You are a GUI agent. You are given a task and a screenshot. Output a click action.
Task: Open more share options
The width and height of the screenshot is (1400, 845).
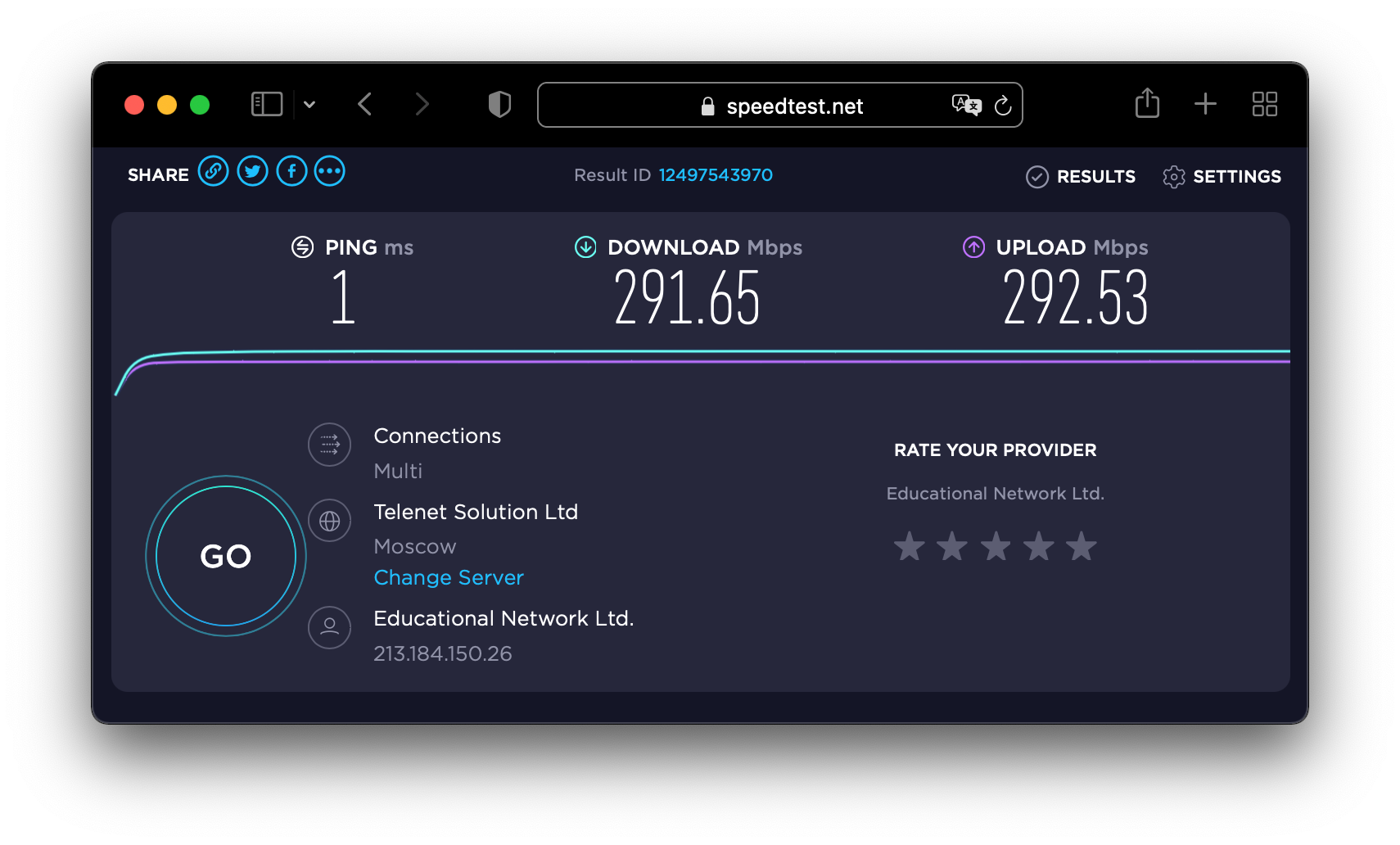[x=330, y=172]
